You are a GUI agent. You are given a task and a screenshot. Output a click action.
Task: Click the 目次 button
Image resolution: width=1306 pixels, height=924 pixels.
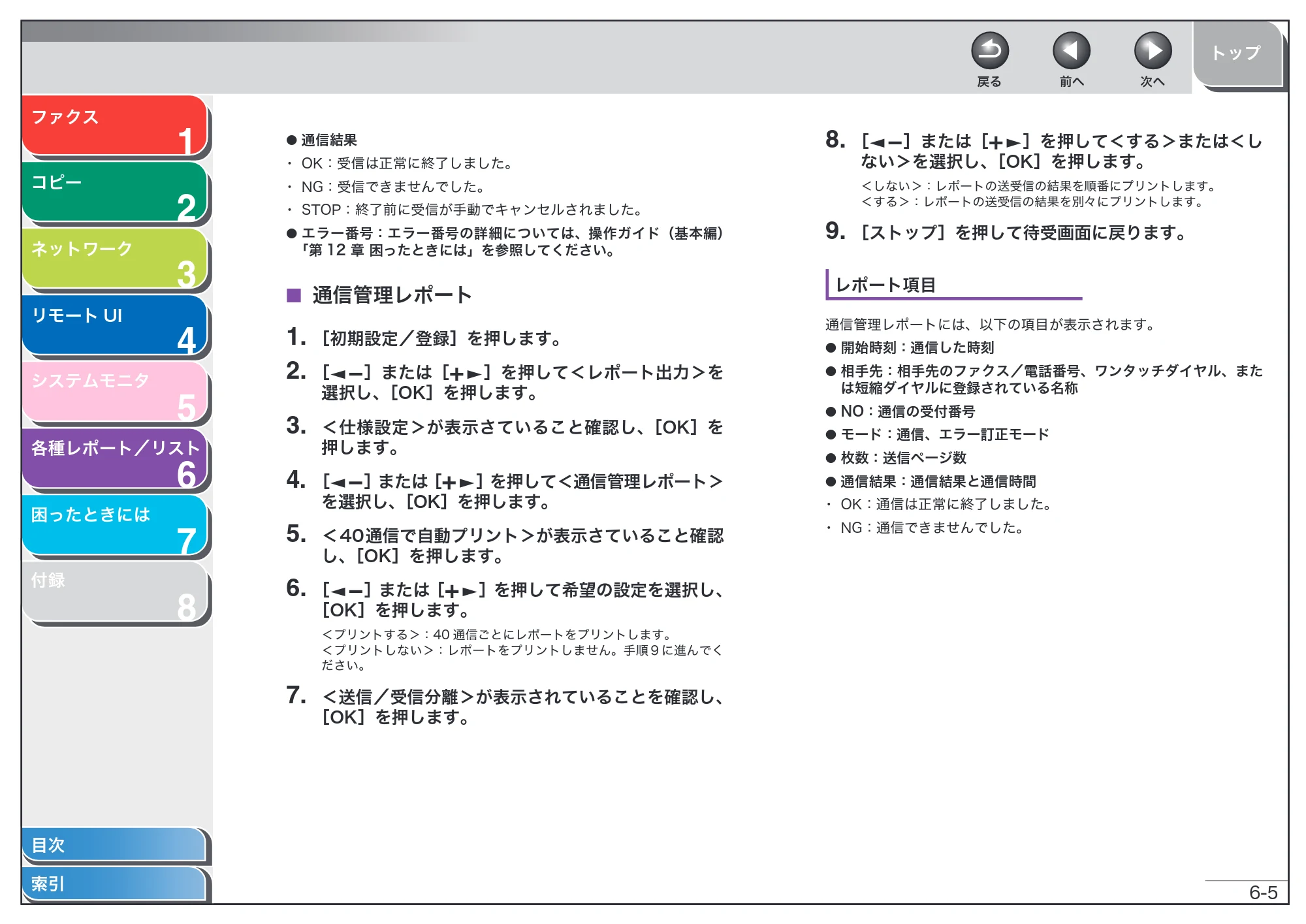tap(114, 844)
